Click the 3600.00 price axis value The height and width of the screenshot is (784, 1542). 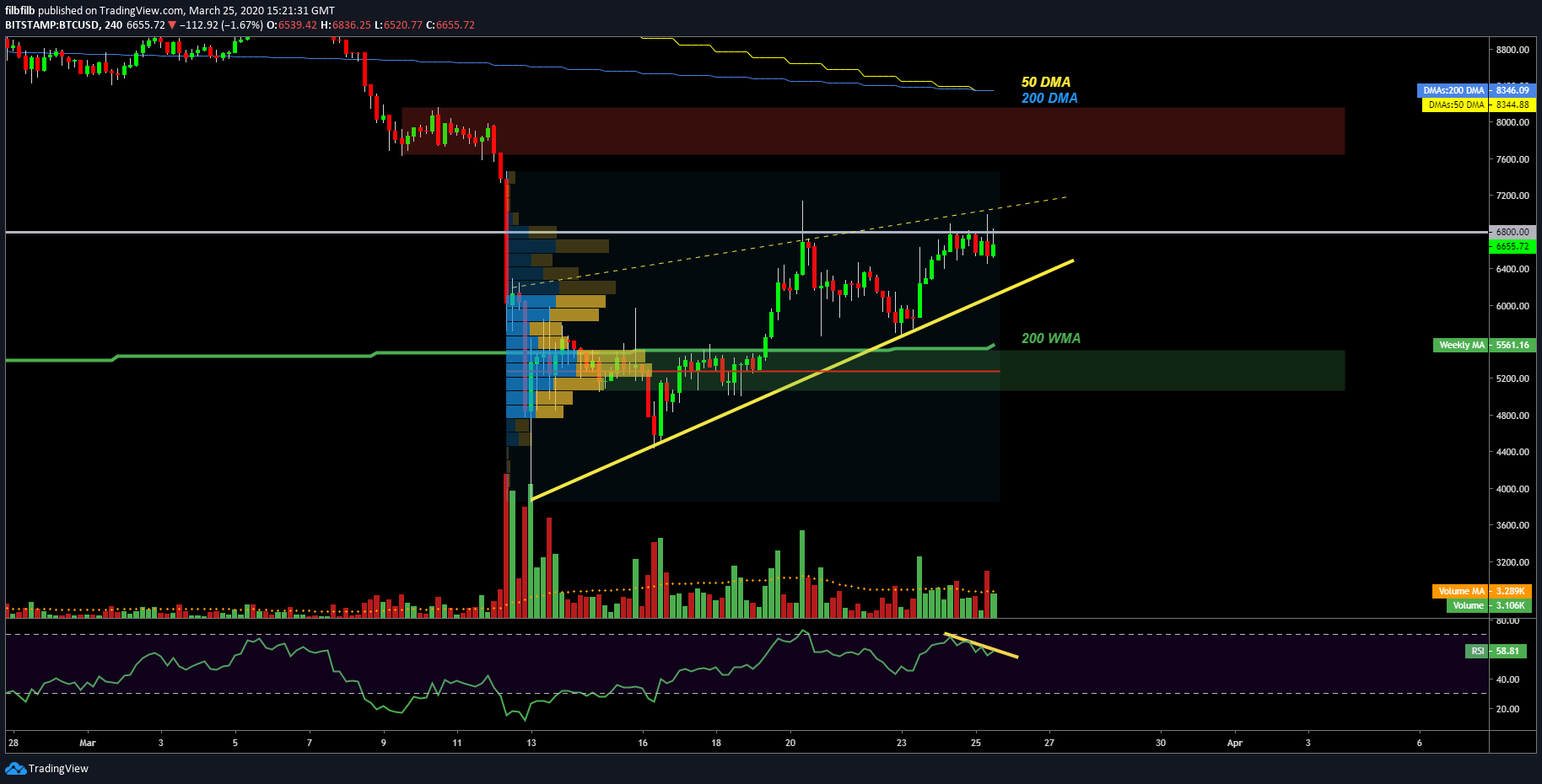1512,525
